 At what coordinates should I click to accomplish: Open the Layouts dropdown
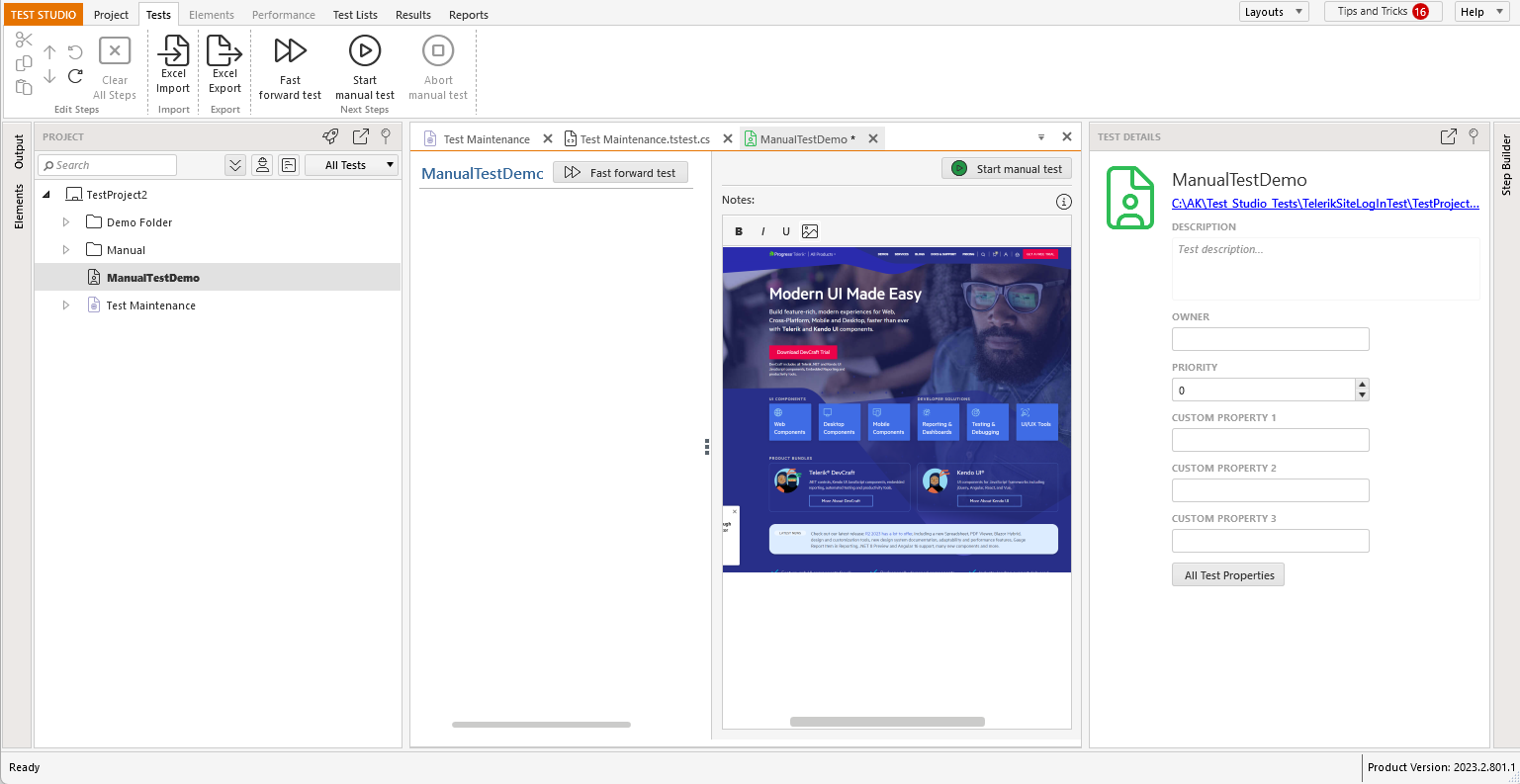click(x=1274, y=12)
